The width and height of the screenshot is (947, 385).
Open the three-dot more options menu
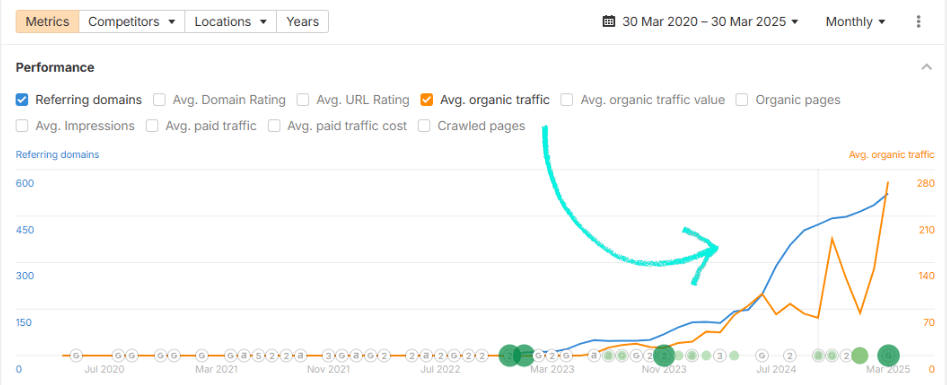(919, 22)
